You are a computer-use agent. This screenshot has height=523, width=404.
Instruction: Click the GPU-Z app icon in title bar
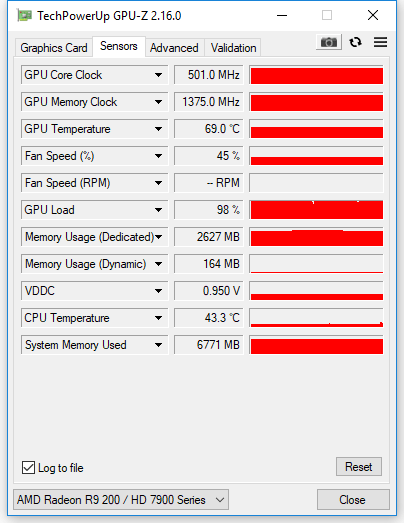(25, 16)
